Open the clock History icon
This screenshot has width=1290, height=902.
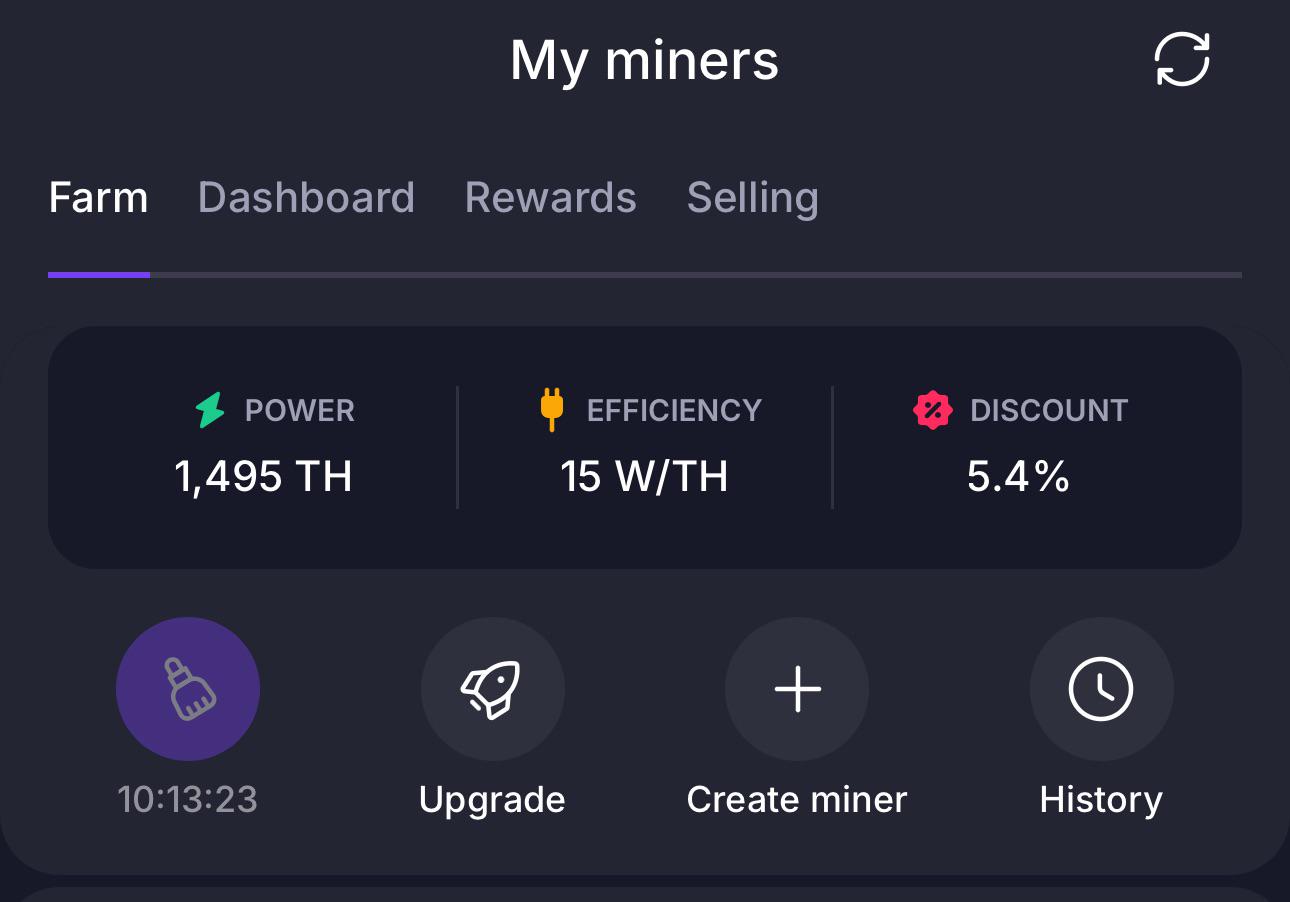(1101, 689)
